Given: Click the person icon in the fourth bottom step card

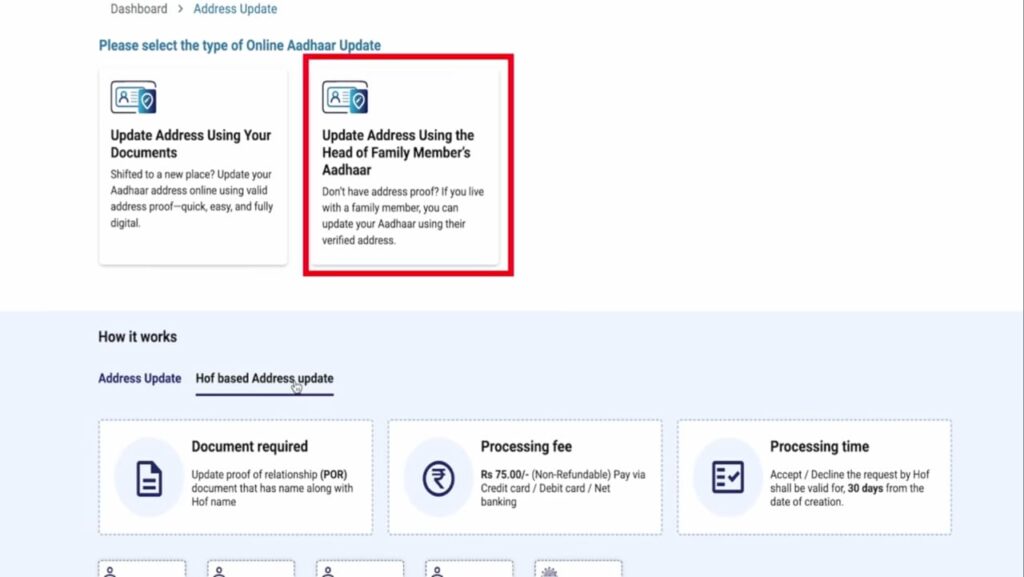Looking at the screenshot, I should point(436,571).
